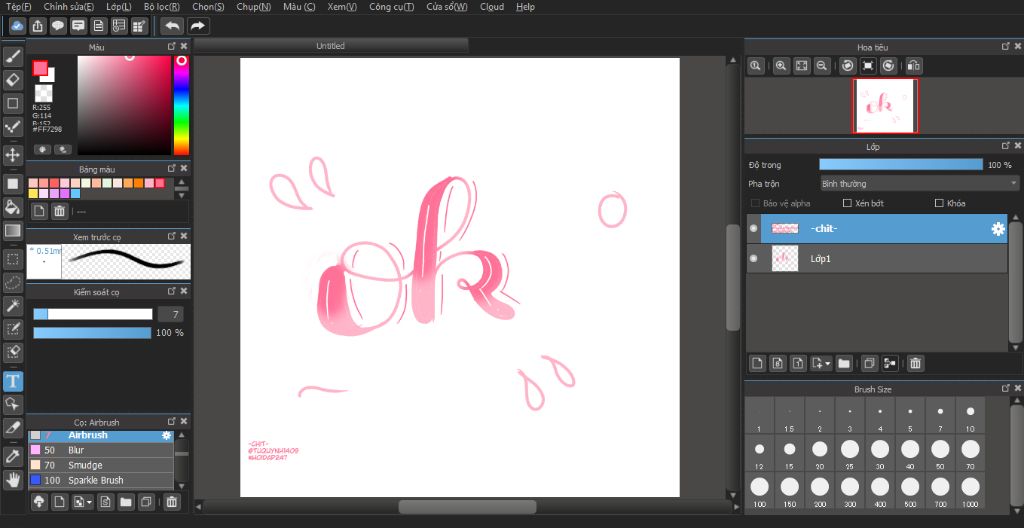Screen dimensions: 1024x528
Task: Select the Eraser tool
Action: click(x=12, y=80)
